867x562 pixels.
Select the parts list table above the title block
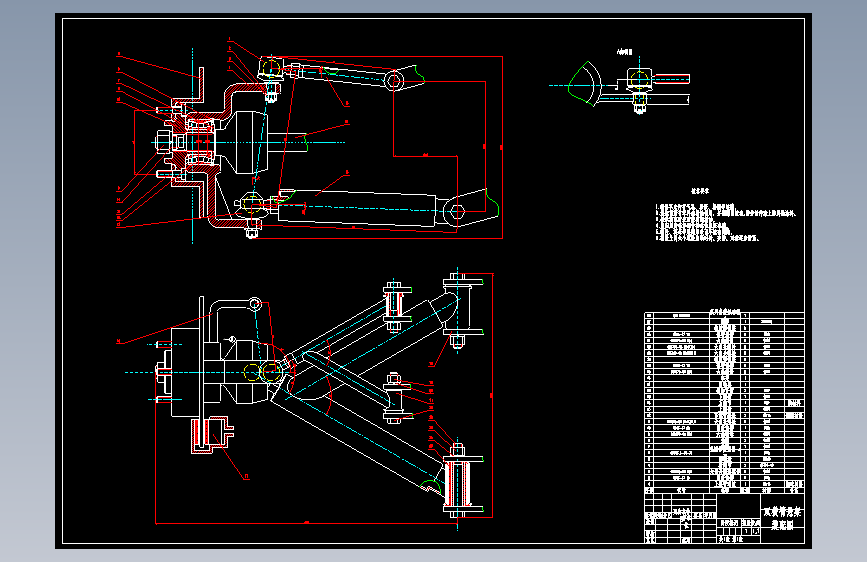724,403
